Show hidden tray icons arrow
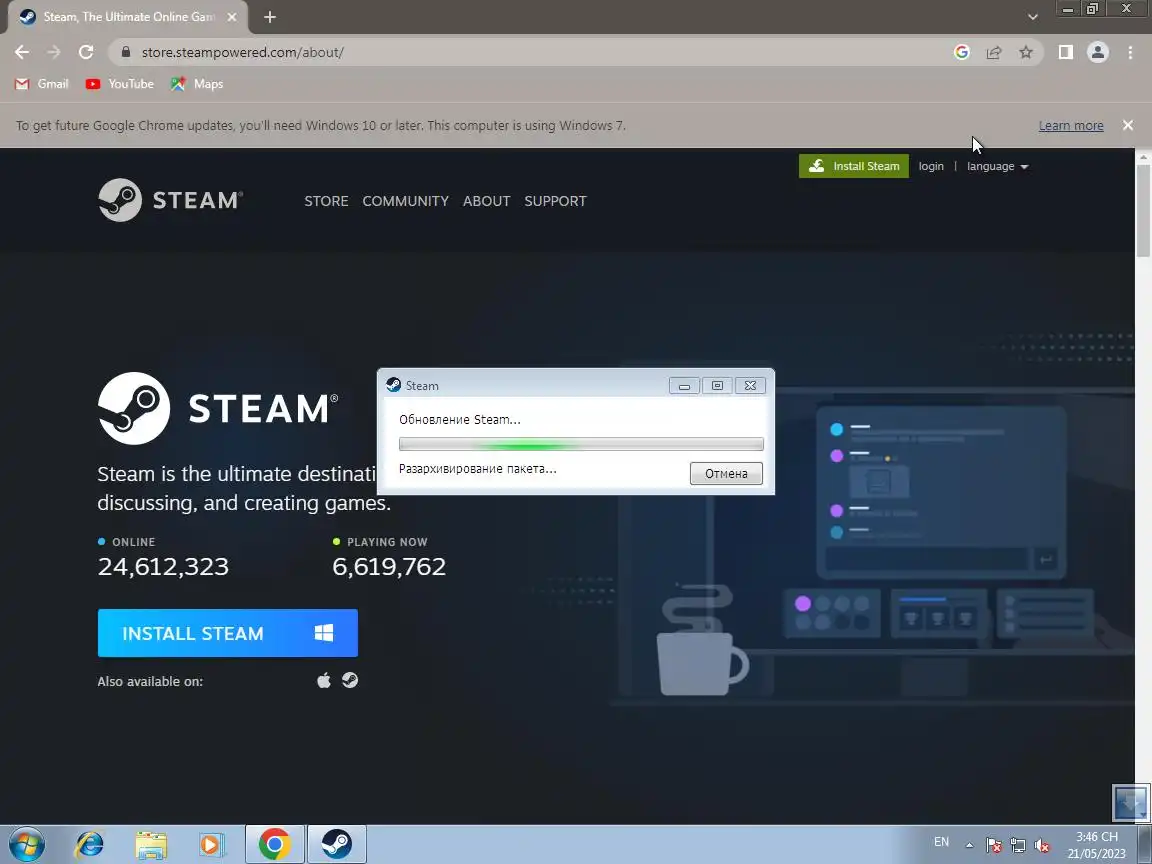Image resolution: width=1152 pixels, height=864 pixels. 969,845
